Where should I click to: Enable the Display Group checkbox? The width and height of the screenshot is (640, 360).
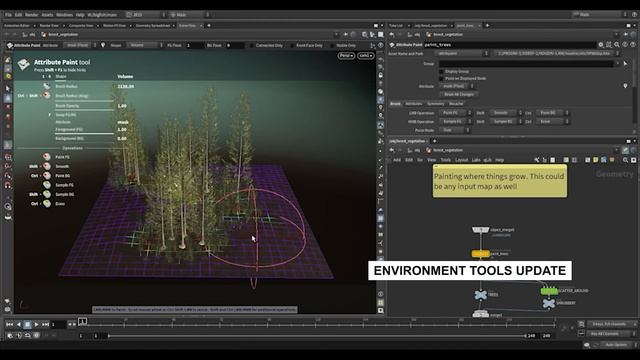(441, 71)
